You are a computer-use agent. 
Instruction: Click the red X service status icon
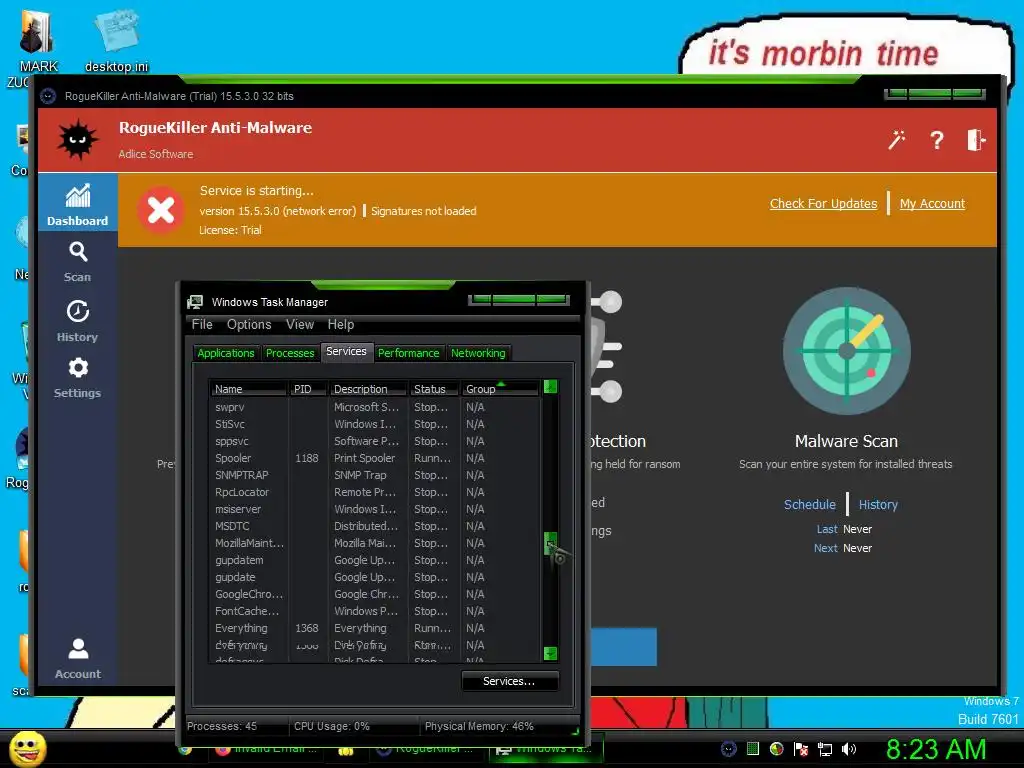161,210
